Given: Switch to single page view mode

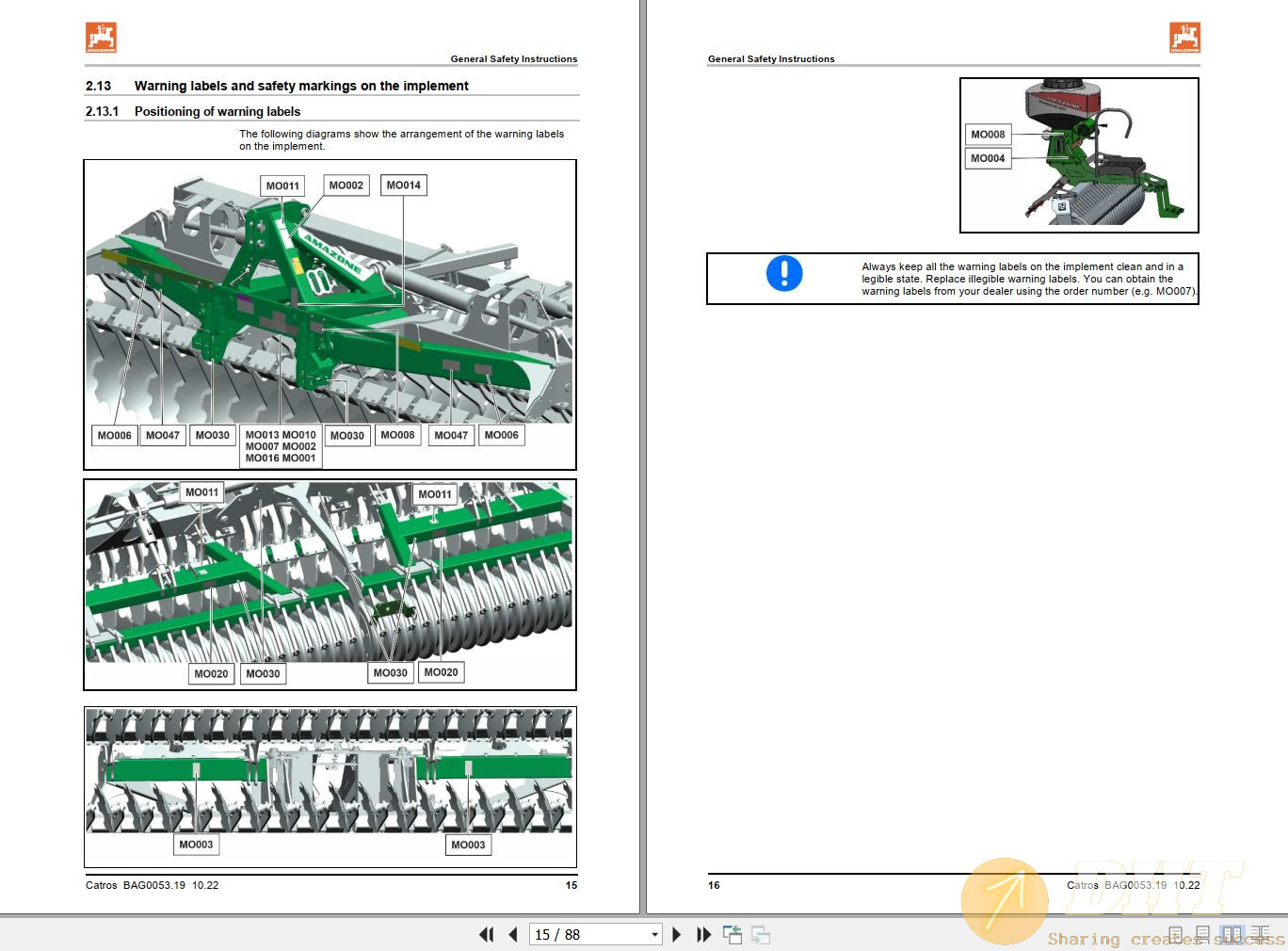Looking at the screenshot, I should tap(1176, 934).
